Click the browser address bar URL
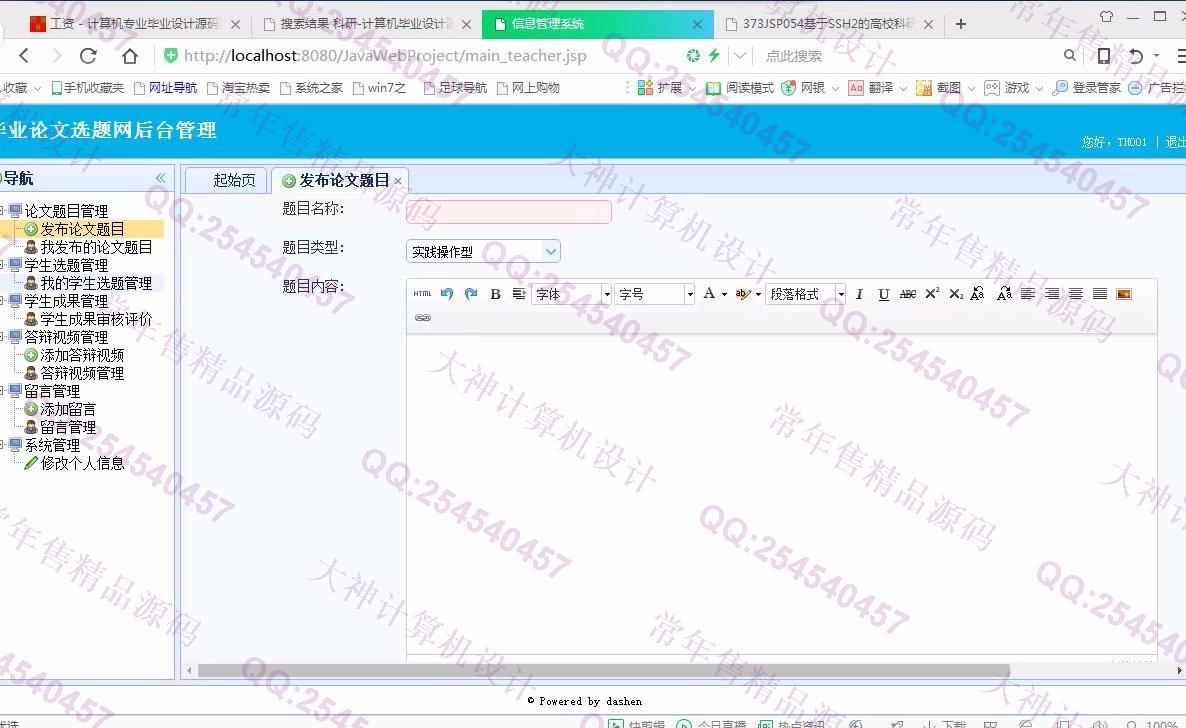The height and width of the screenshot is (728, 1186). coord(385,55)
